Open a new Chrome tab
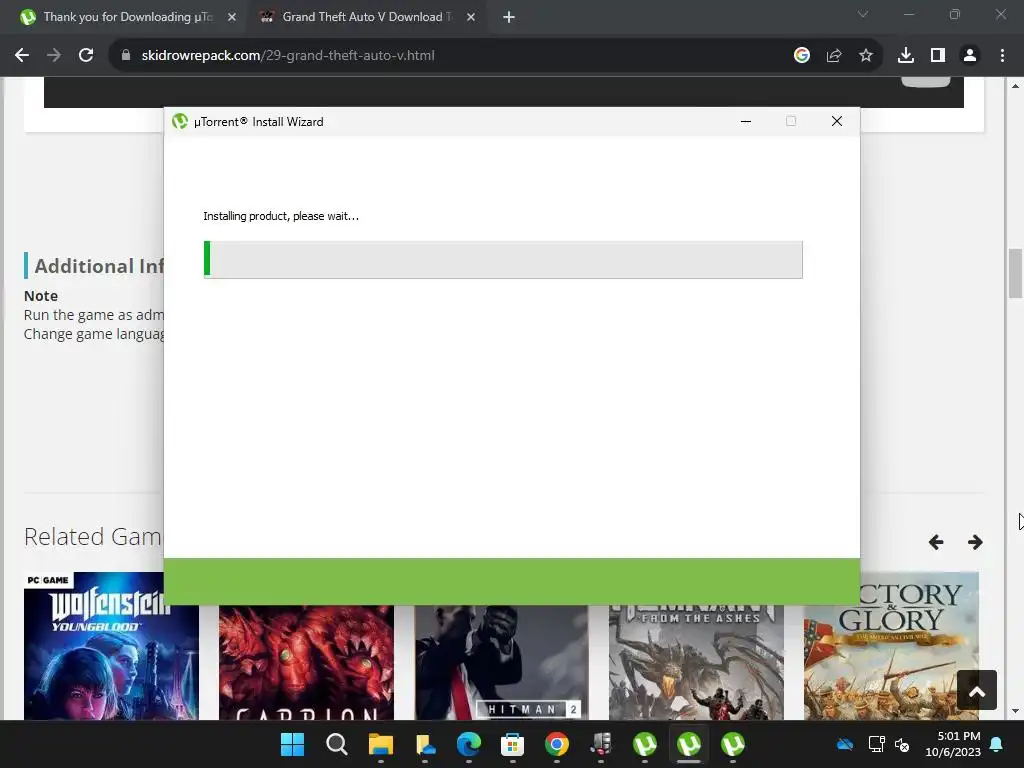The image size is (1024, 768). coord(509,17)
